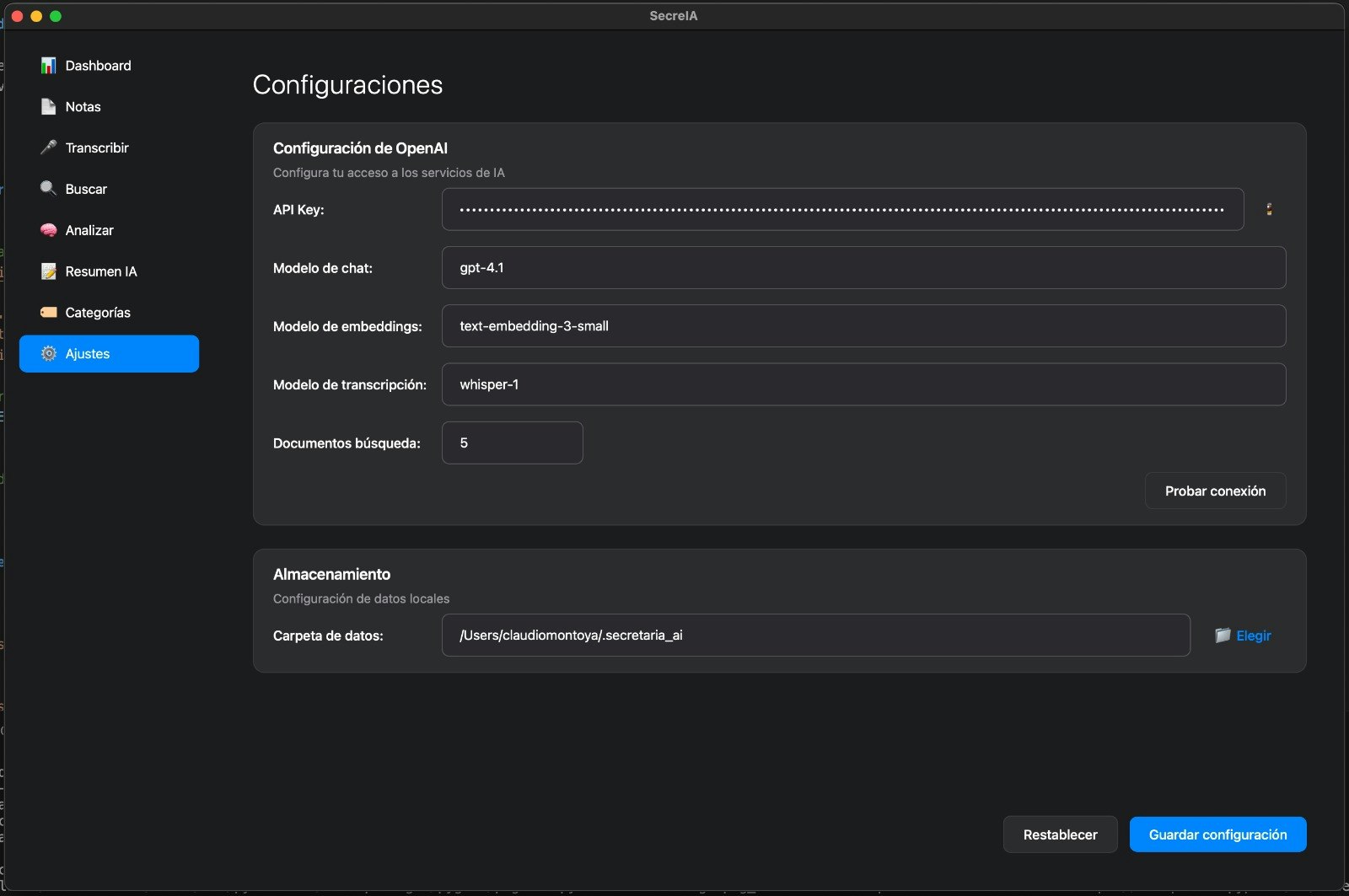This screenshot has height=896, width=1349.
Task: Click the Notas document icon
Action: tap(49, 107)
